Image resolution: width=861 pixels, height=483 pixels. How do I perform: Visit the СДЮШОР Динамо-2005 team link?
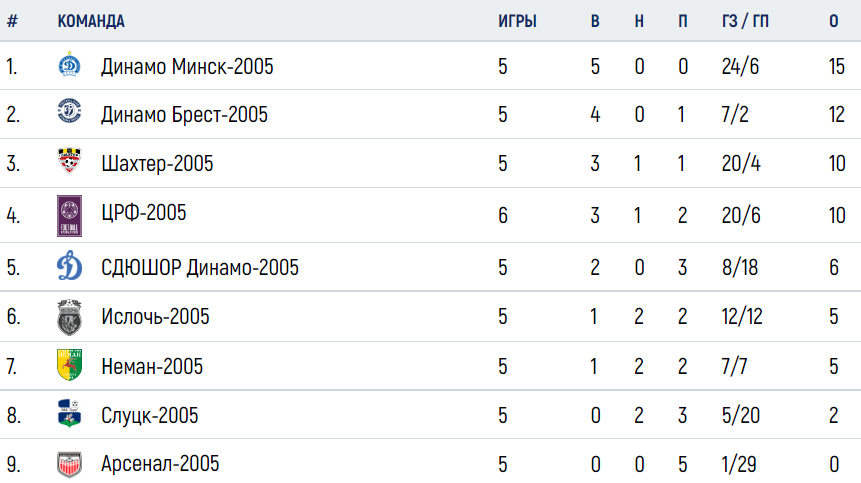tap(200, 267)
